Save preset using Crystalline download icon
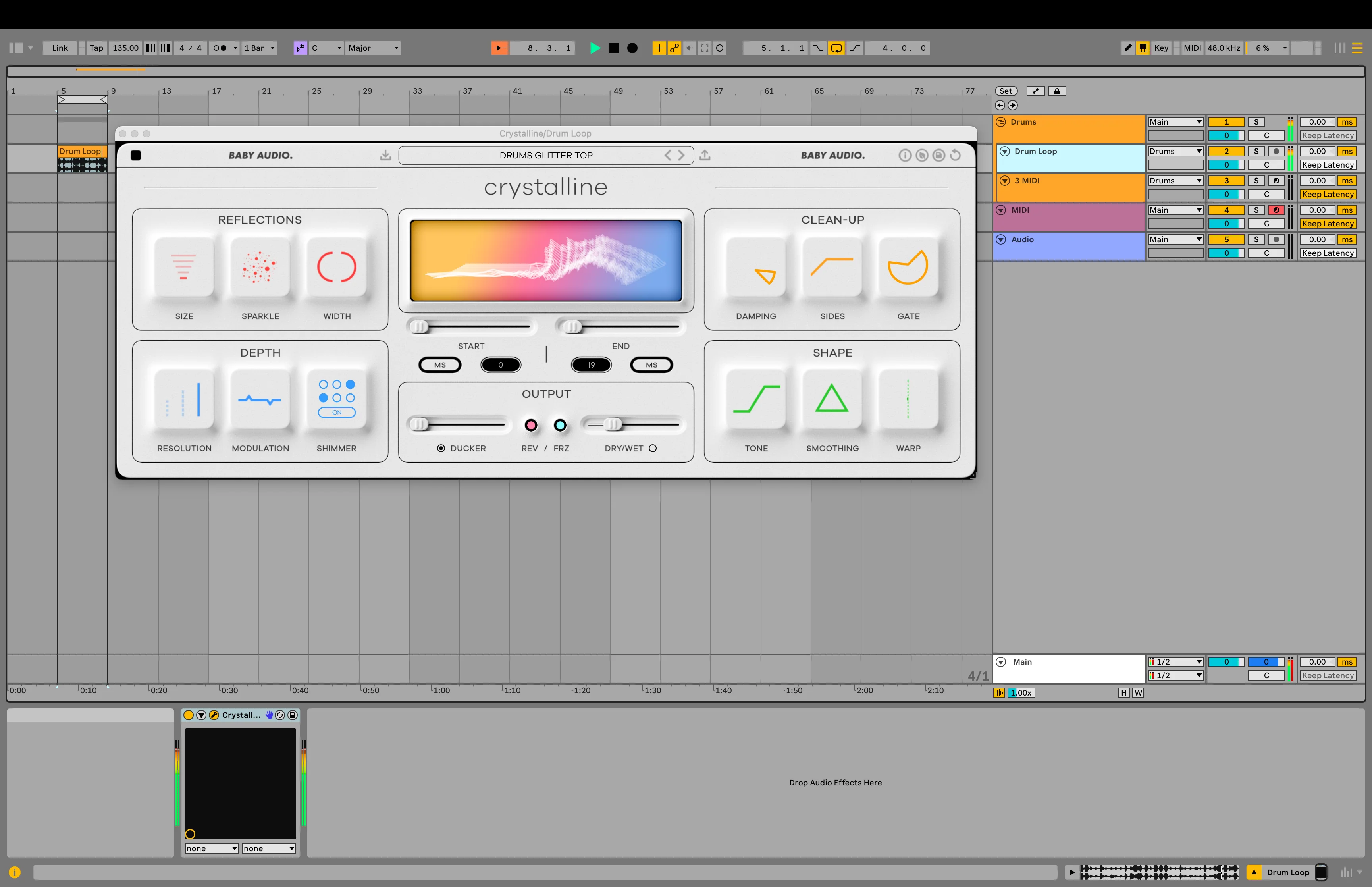 (x=386, y=156)
